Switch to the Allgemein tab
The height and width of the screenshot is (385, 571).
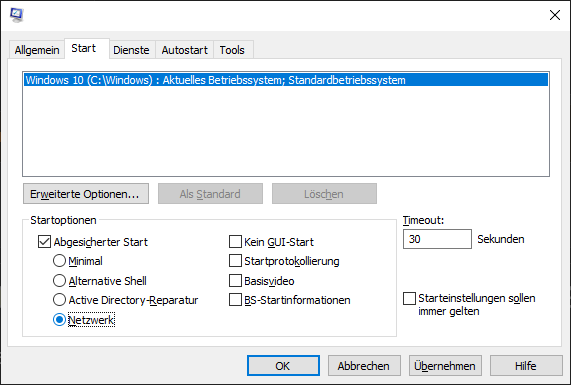tap(37, 50)
